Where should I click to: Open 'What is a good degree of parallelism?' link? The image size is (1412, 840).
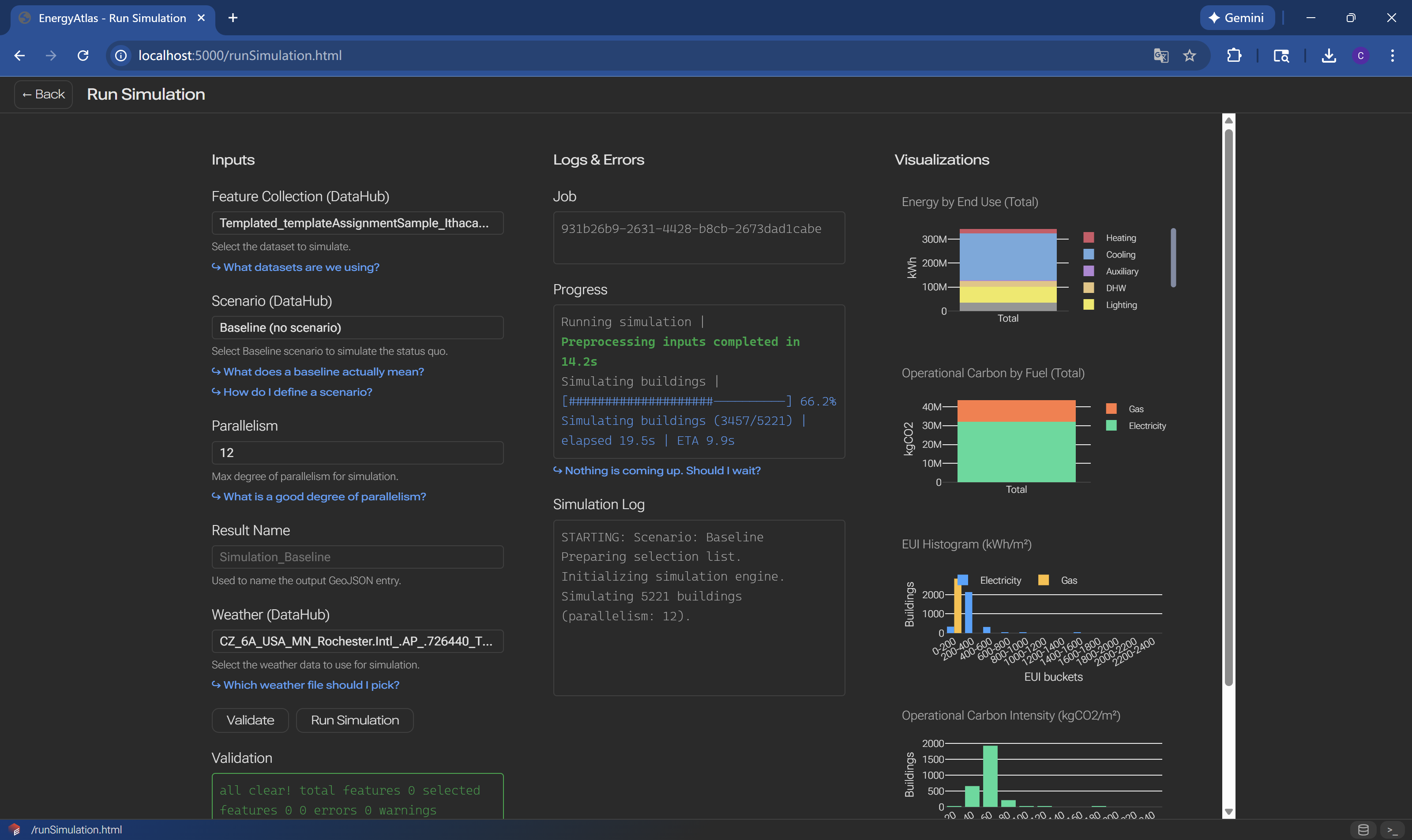(324, 496)
